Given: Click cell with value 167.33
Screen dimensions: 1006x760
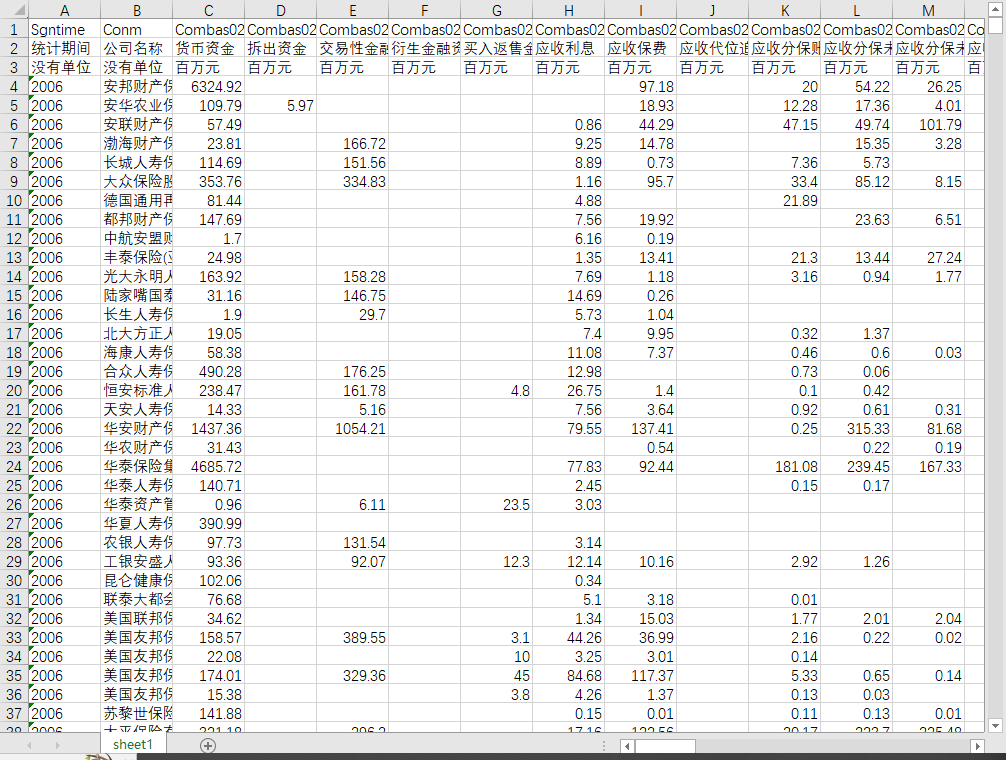Looking at the screenshot, I should tap(928, 467).
